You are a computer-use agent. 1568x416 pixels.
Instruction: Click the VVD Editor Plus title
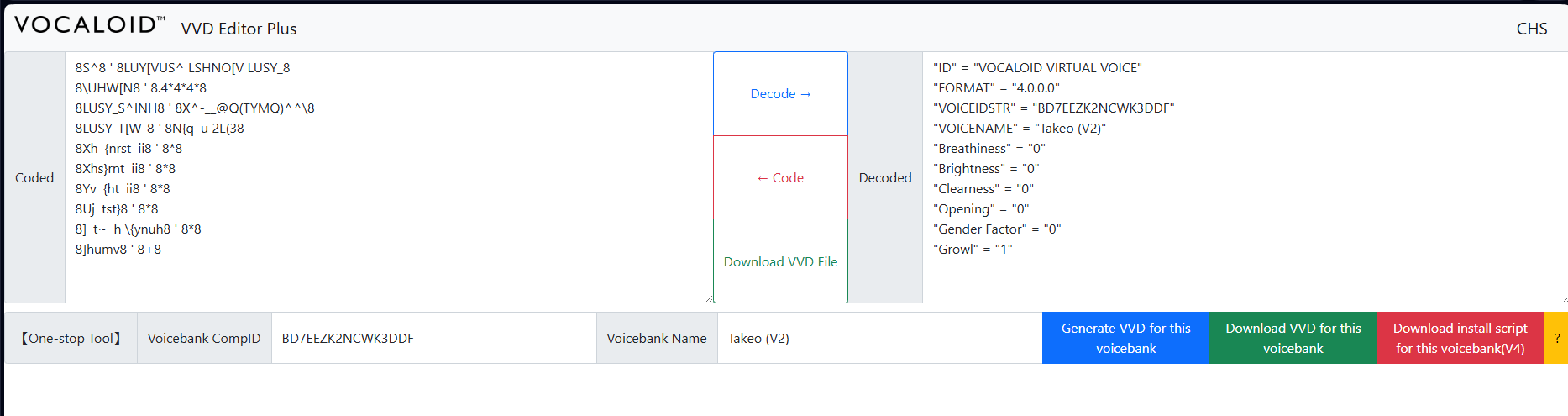pyautogui.click(x=239, y=29)
